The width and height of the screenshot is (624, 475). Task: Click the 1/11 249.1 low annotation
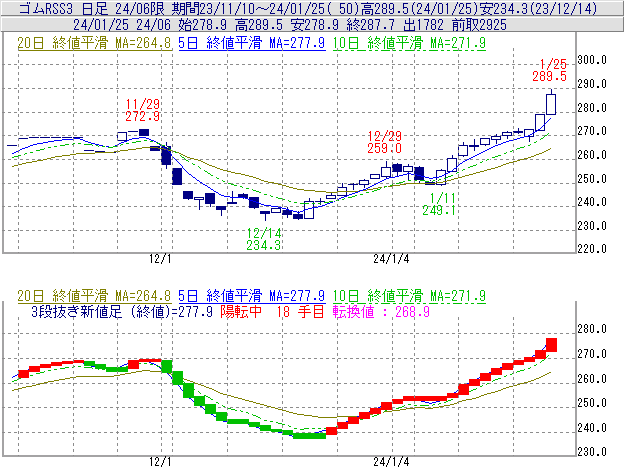coord(439,204)
